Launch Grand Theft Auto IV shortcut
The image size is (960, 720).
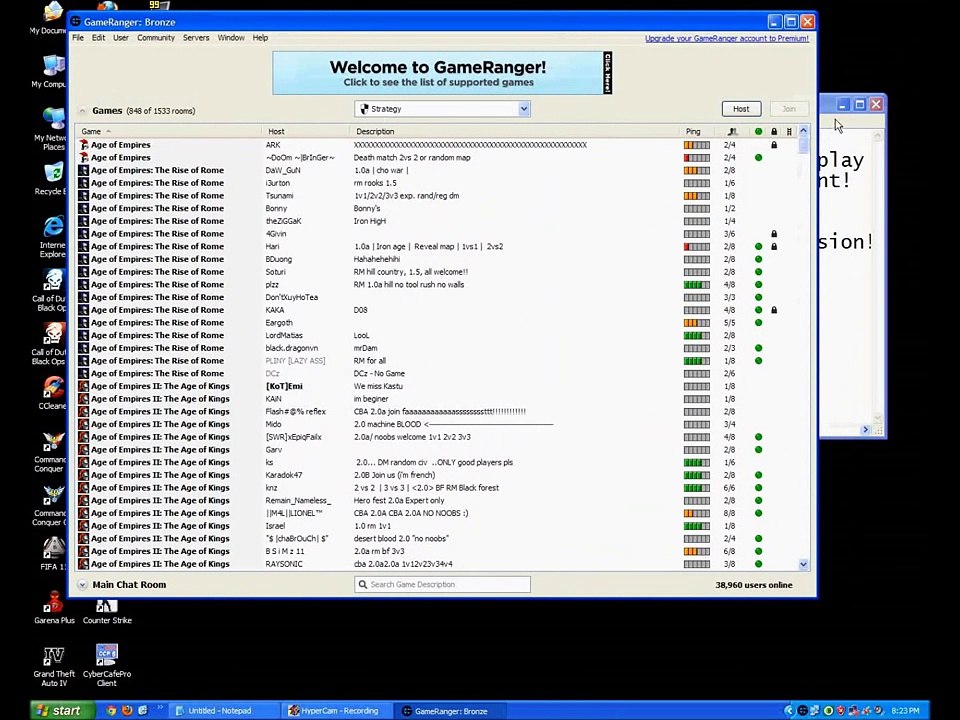pyautogui.click(x=54, y=666)
